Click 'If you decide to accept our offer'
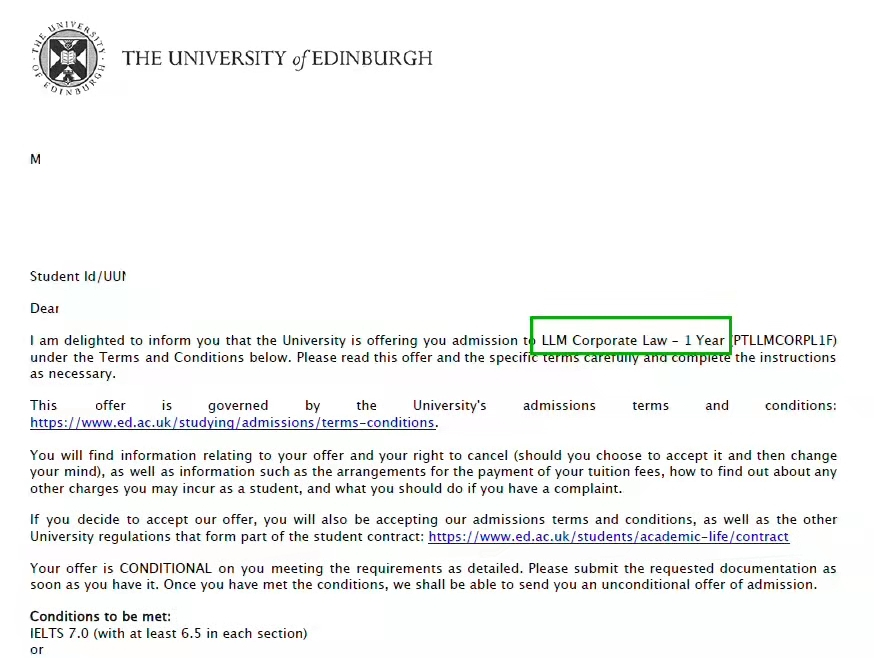 pyautogui.click(x=142, y=520)
